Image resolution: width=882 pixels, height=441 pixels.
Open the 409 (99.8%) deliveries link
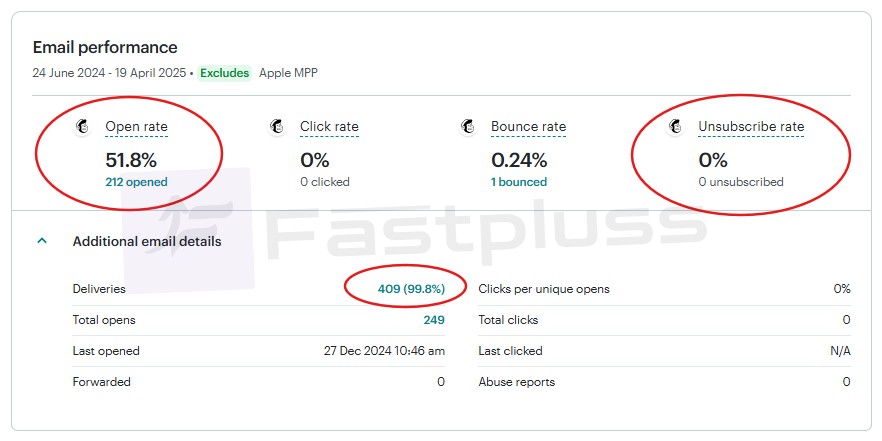(411, 289)
